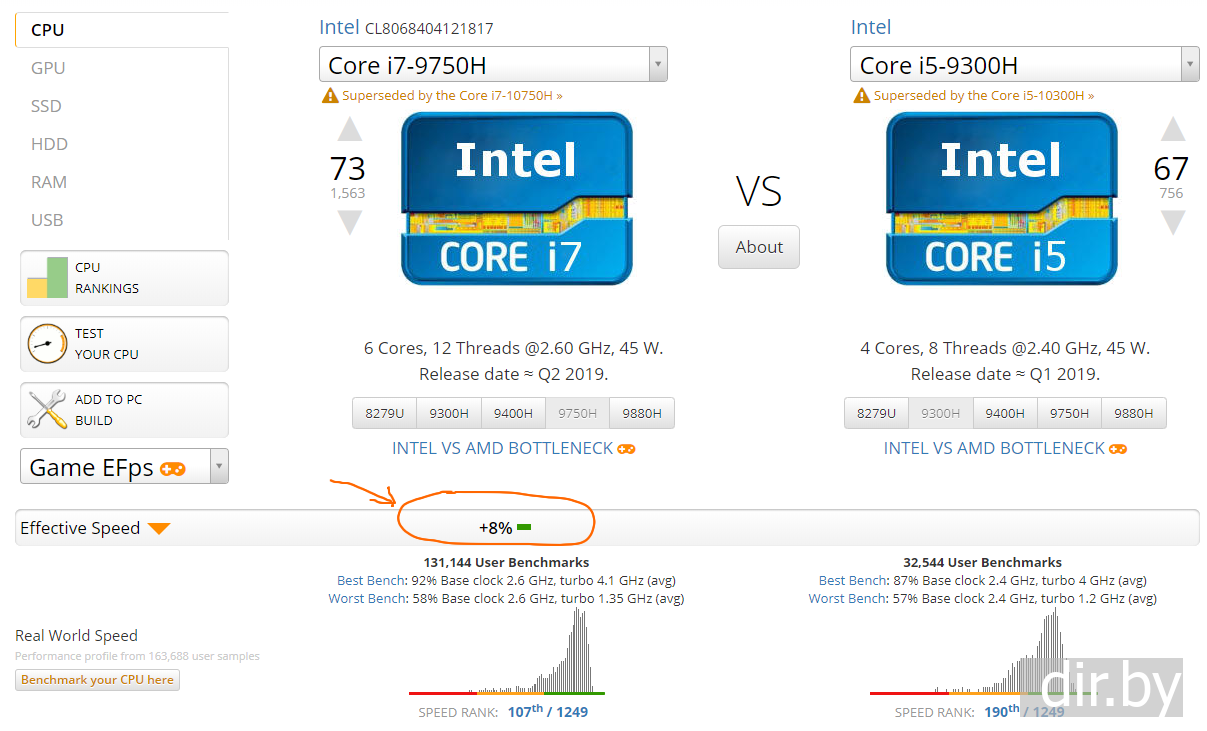
Task: Click Benchmark your CPU here button
Action: 97,680
